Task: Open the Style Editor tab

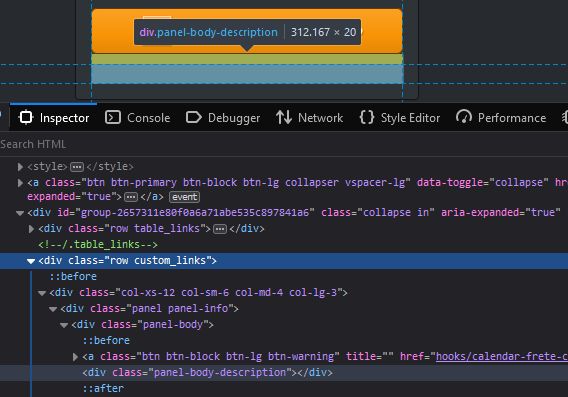Action: click(400, 118)
